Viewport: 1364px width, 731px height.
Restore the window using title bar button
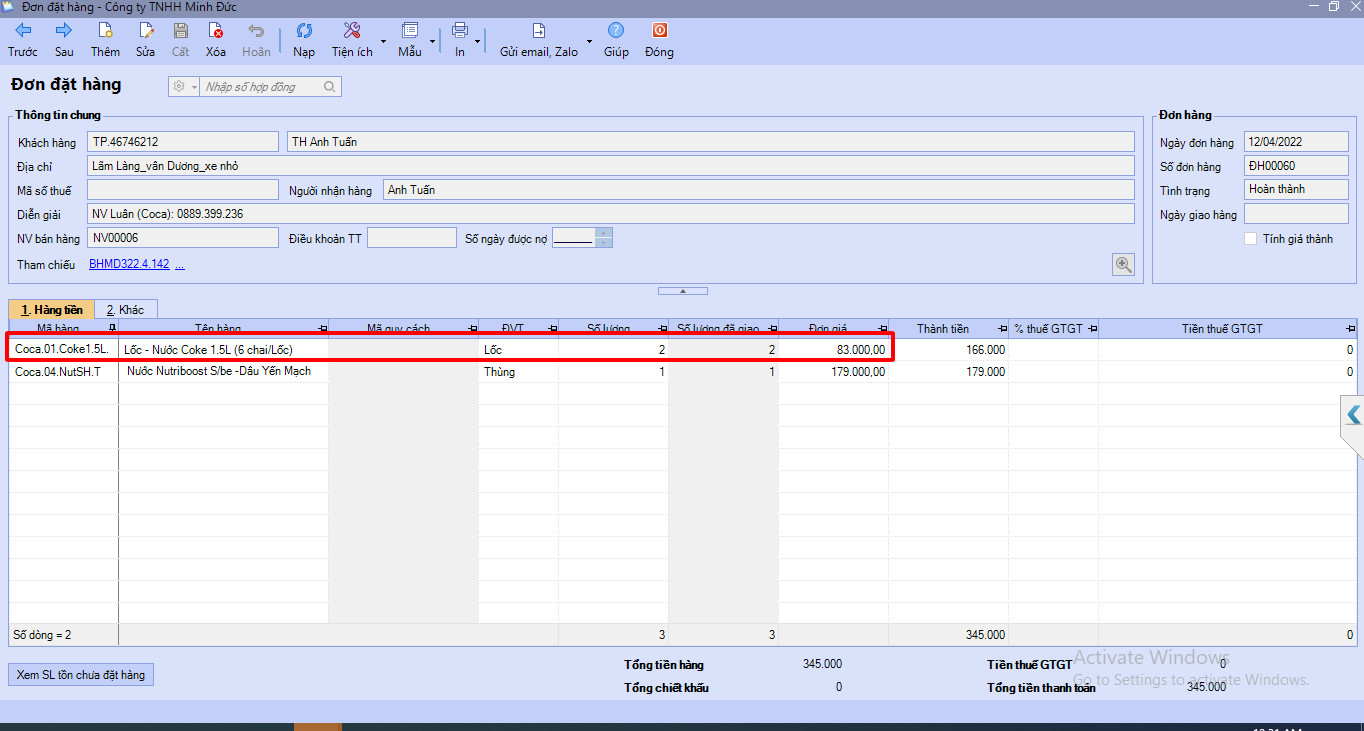coord(1334,6)
